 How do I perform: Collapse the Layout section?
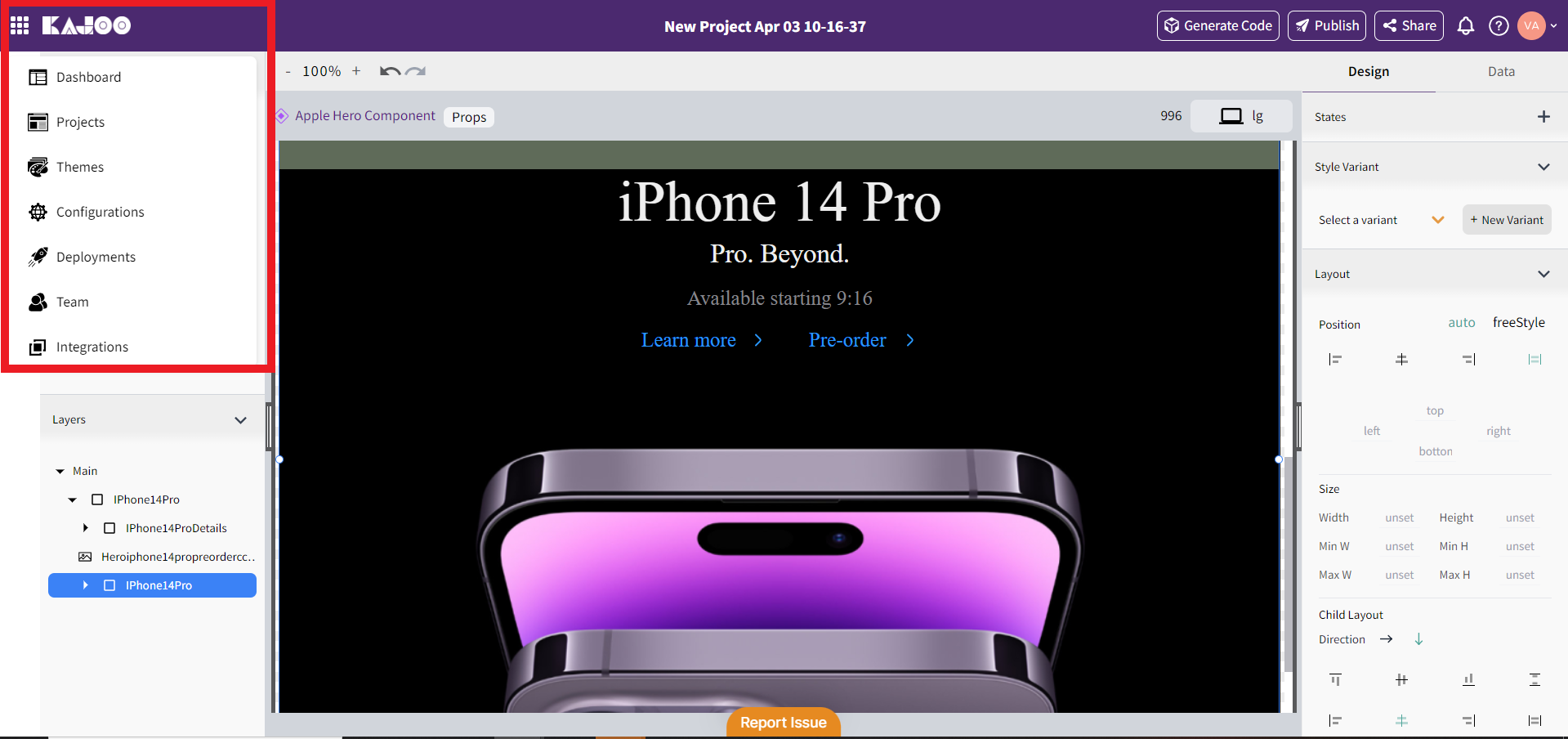click(1543, 274)
